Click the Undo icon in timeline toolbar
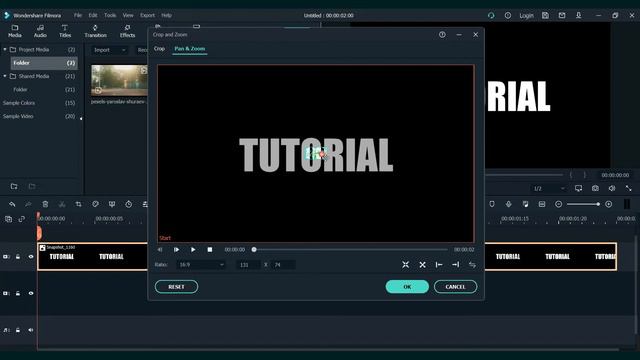Viewport: 640px width, 360px height. [x=12, y=204]
